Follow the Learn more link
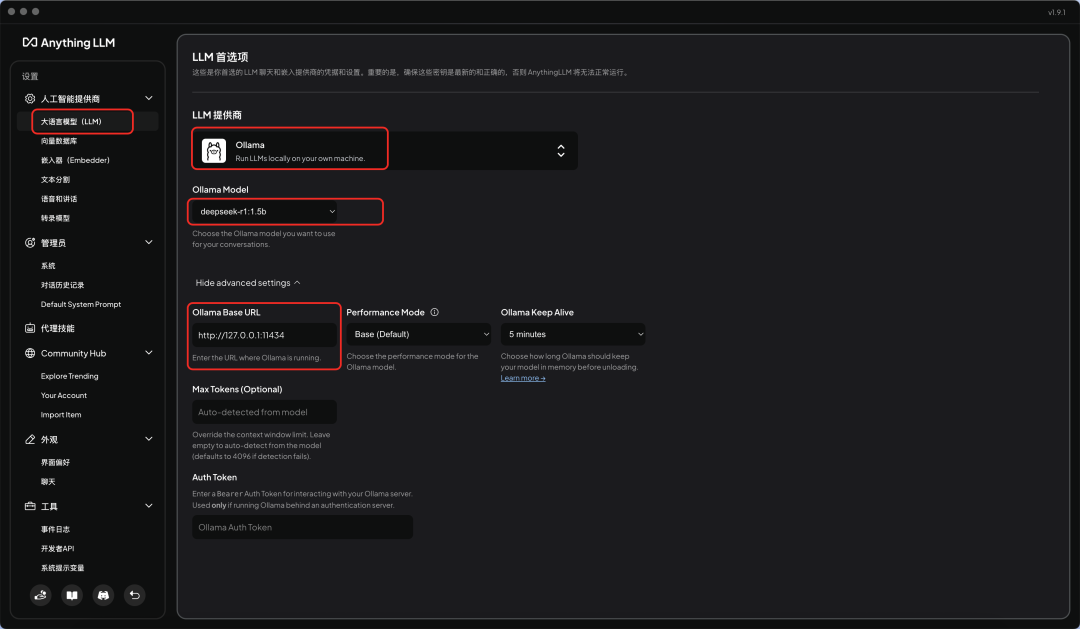Viewport: 1080px width, 629px height. point(523,378)
